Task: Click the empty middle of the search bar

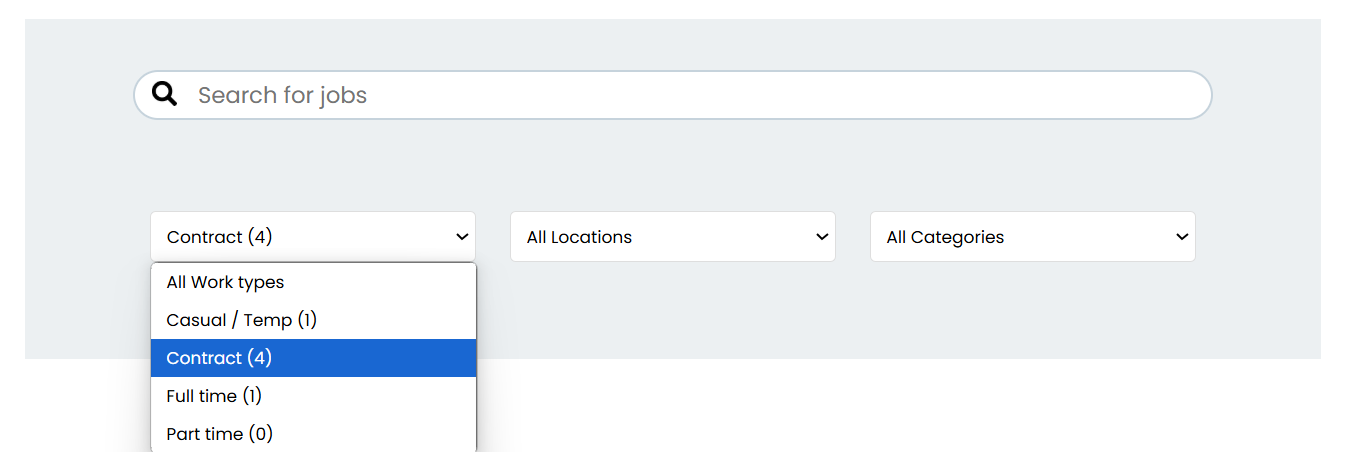Action: click(780, 95)
